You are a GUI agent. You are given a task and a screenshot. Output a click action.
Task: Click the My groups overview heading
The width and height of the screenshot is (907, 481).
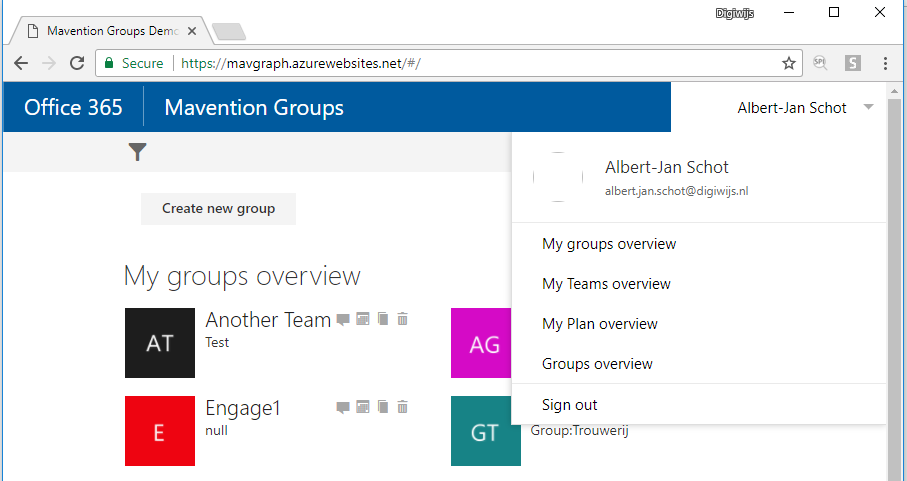(242, 276)
